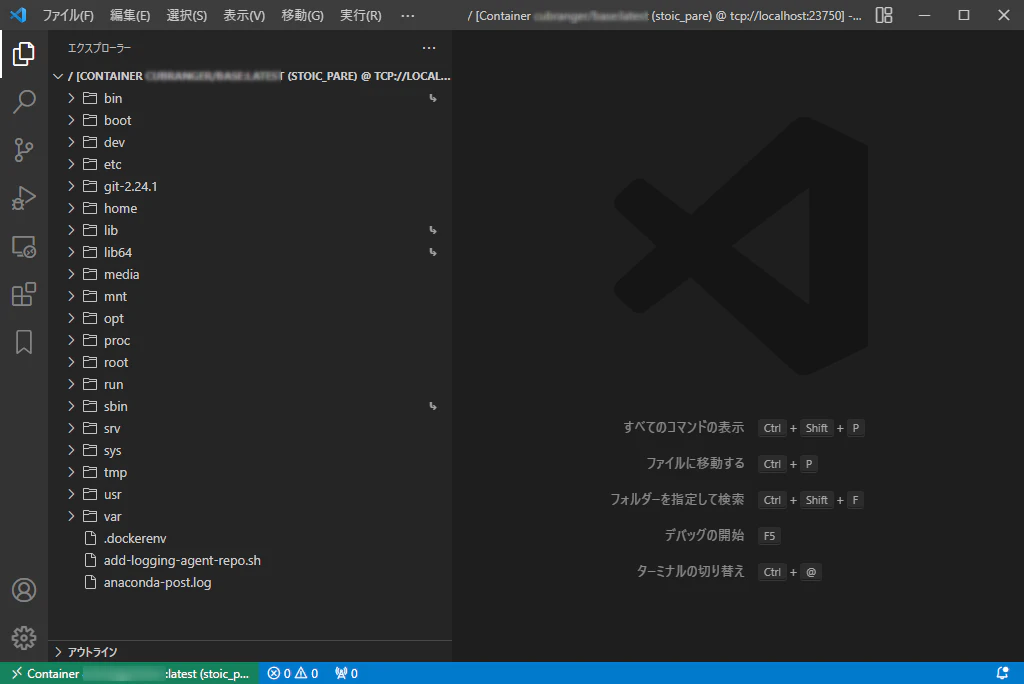1024x684 pixels.
Task: Open Remote Explorer view icon
Action: 24,246
